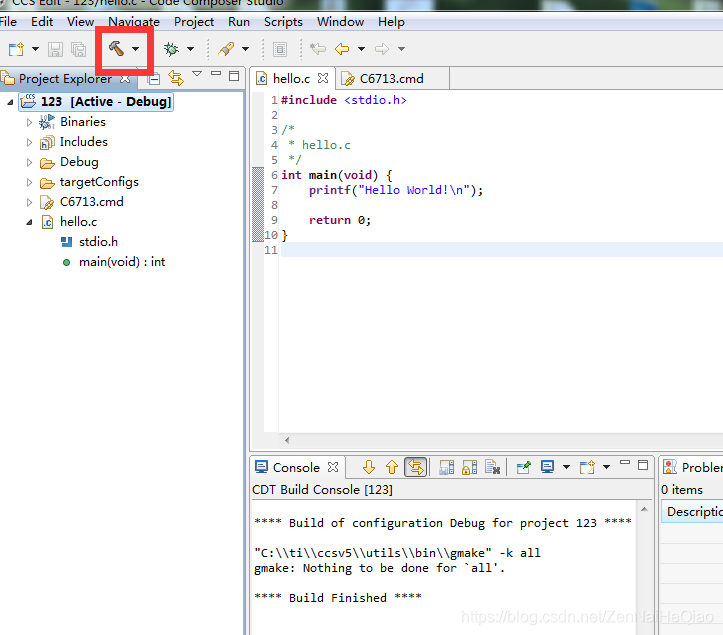Viewport: 723px width, 635px height.
Task: Click the Save toolbar icon
Action: 55,49
